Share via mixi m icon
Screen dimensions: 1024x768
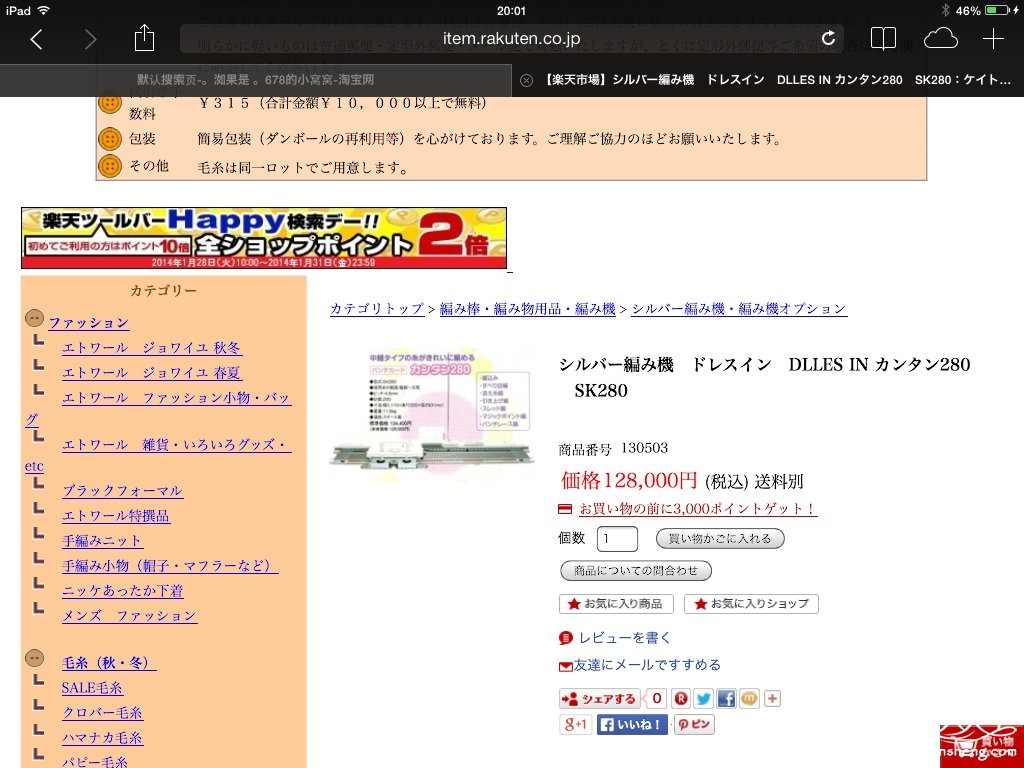[749, 699]
